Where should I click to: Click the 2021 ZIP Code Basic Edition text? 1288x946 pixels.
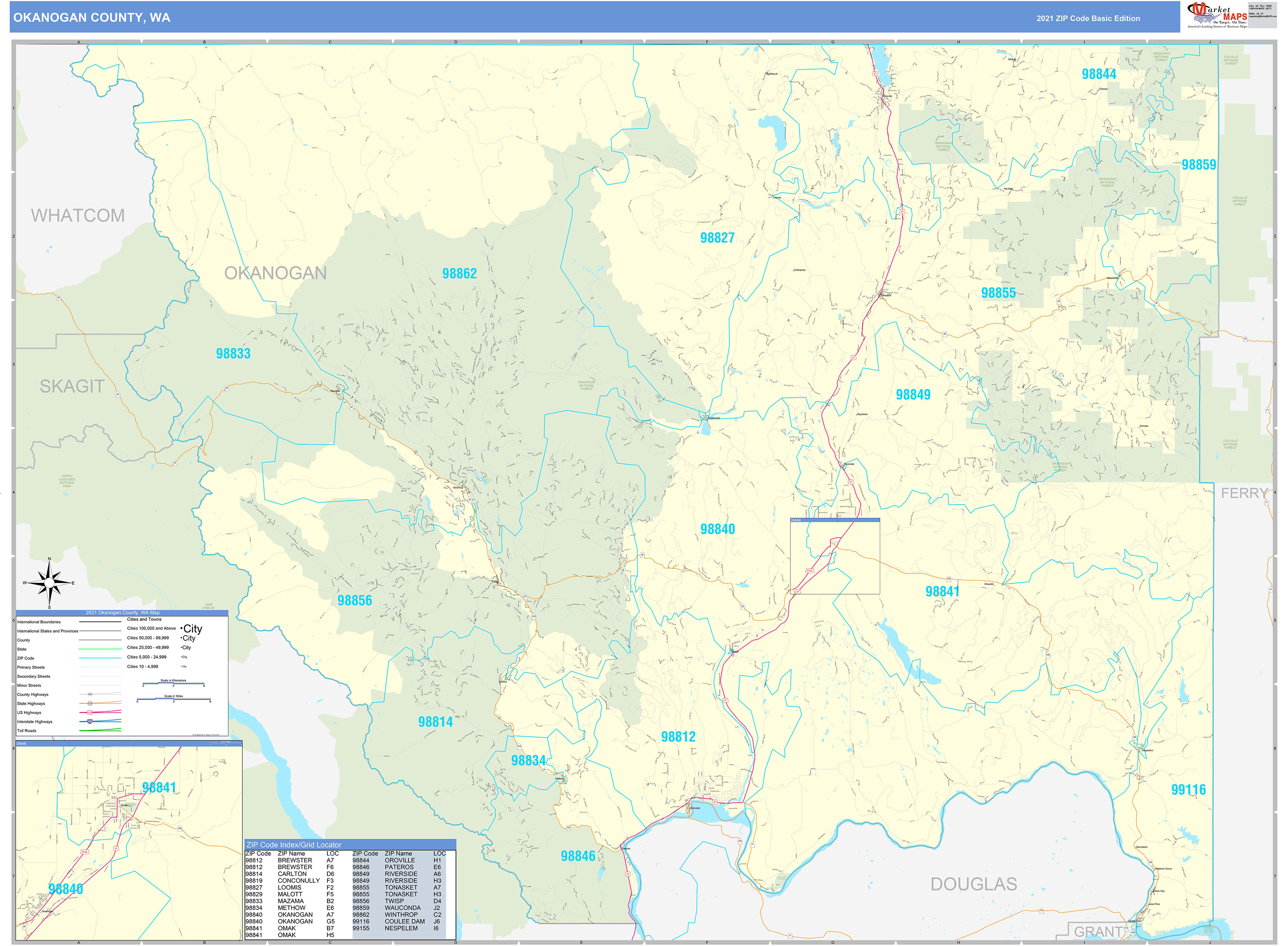pyautogui.click(x=1088, y=18)
